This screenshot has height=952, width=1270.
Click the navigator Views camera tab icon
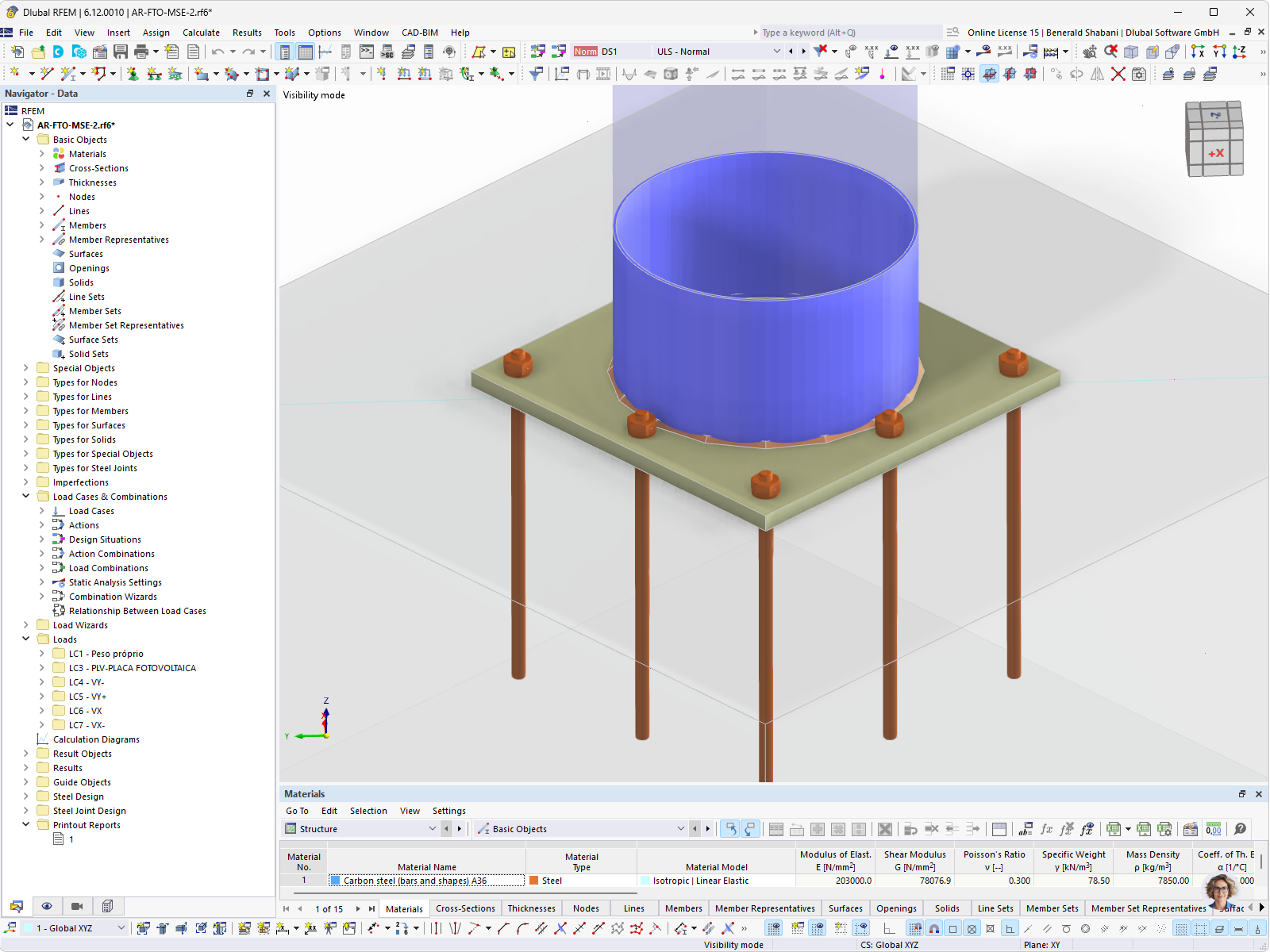[77, 906]
